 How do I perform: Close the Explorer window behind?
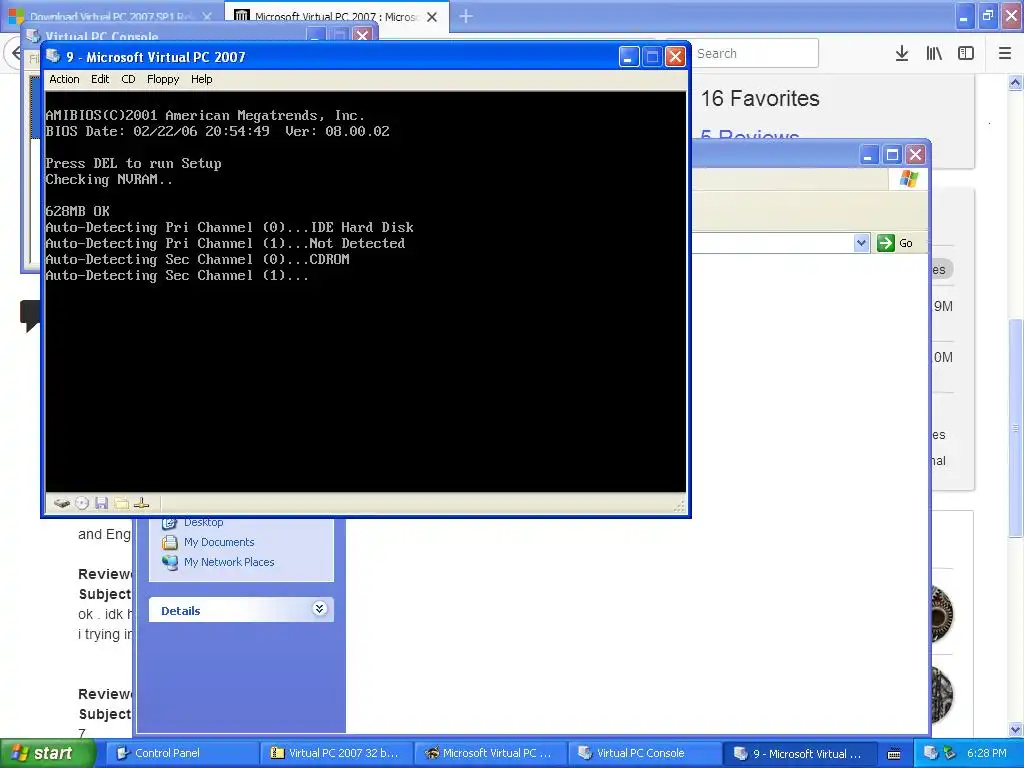pyautogui.click(x=916, y=155)
